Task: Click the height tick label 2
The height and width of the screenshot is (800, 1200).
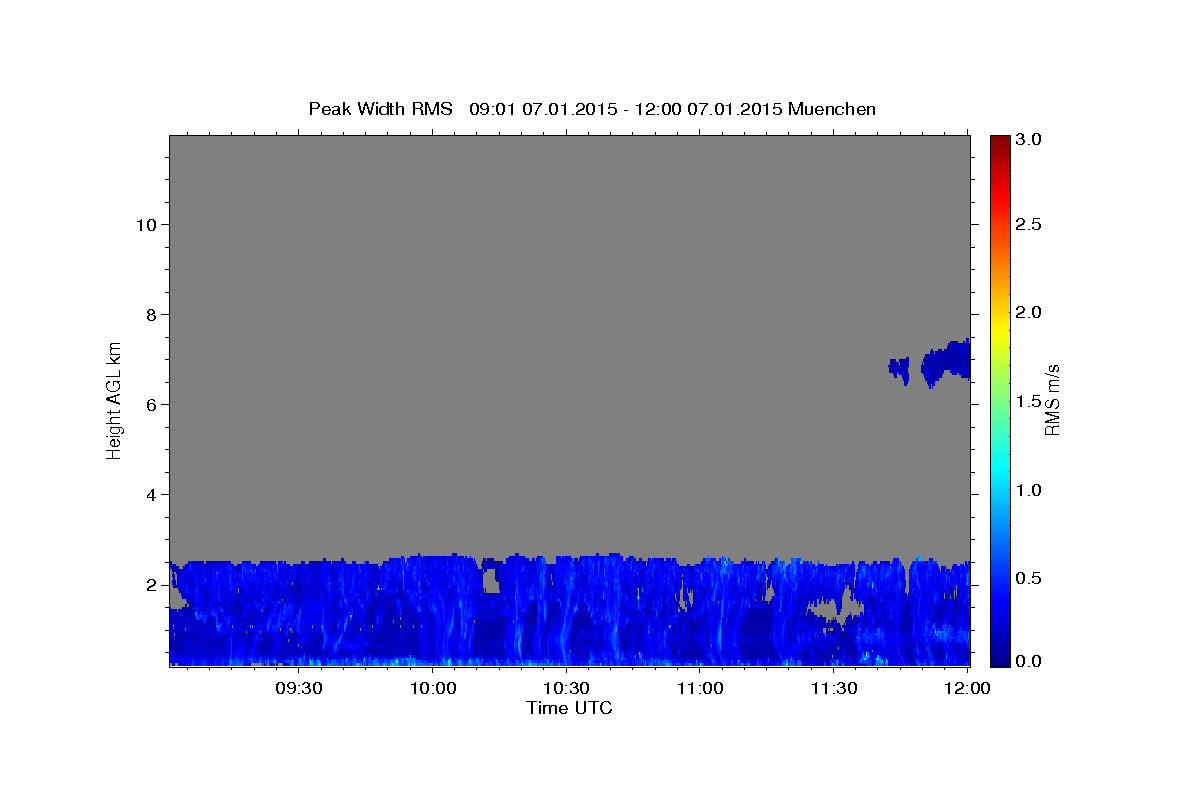Action: [151, 585]
